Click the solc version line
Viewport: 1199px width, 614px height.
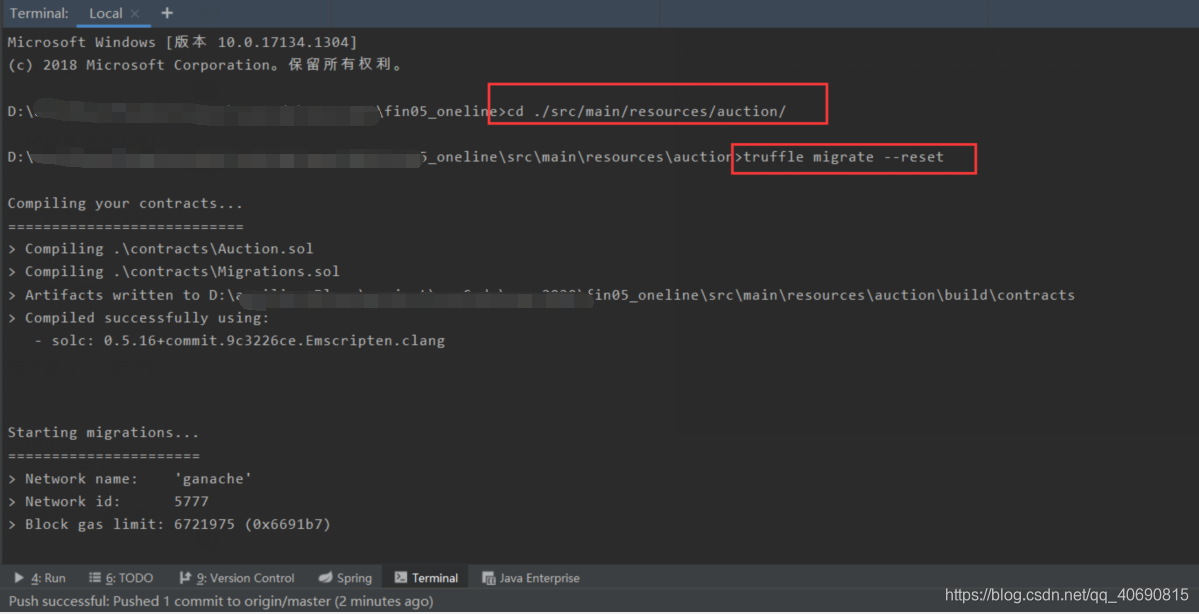[239, 341]
